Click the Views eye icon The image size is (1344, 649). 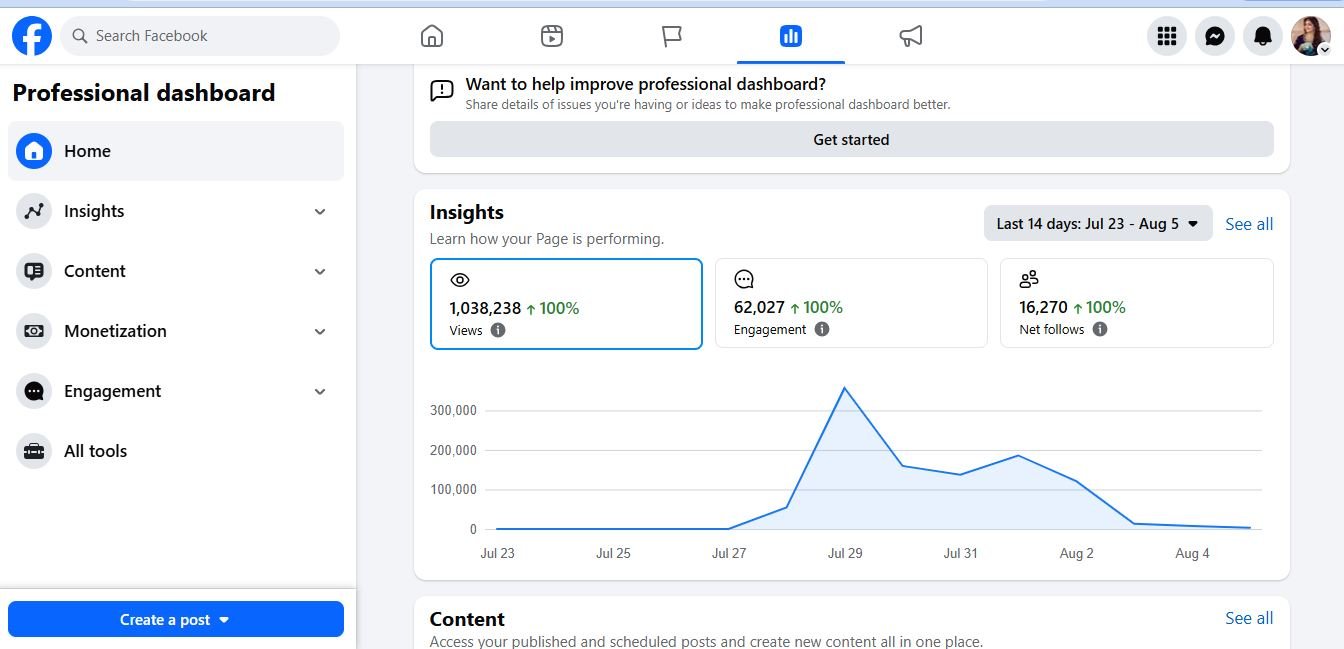click(459, 280)
